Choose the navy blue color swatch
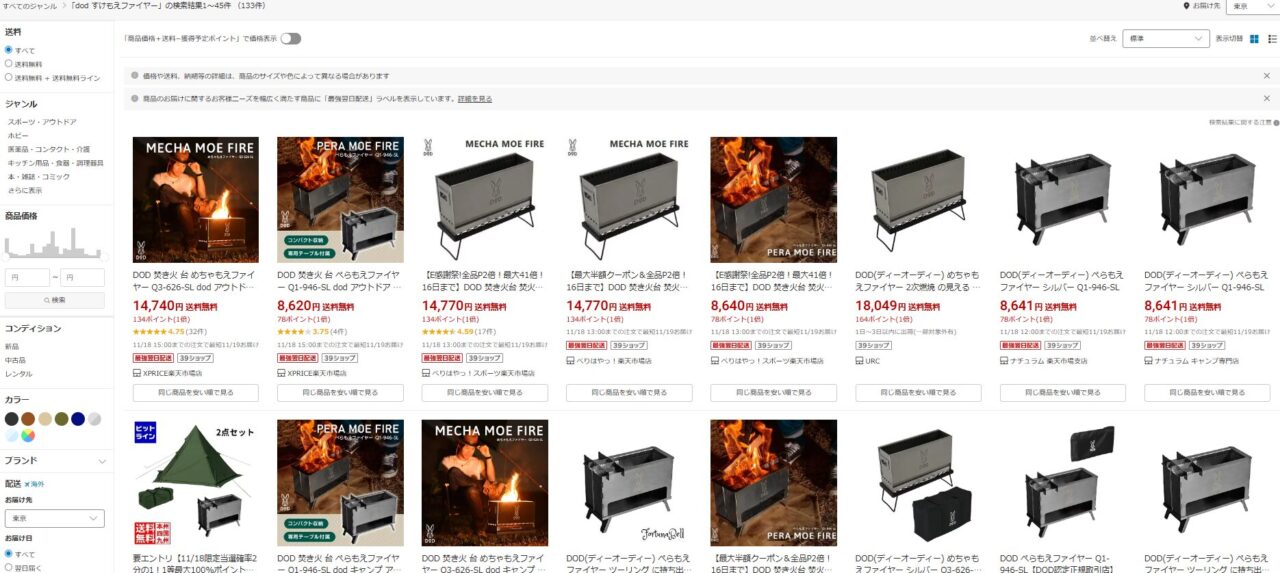Image resolution: width=1280 pixels, height=573 pixels. point(78,419)
